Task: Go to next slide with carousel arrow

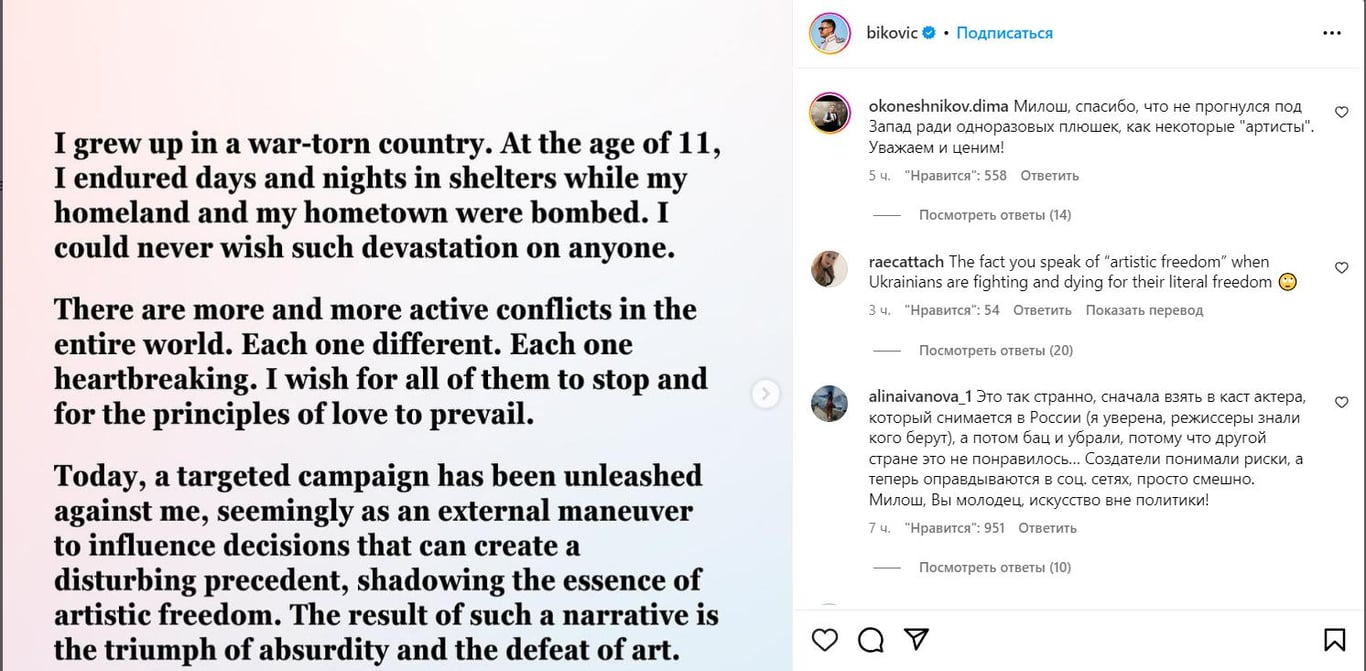Action: 765,394
